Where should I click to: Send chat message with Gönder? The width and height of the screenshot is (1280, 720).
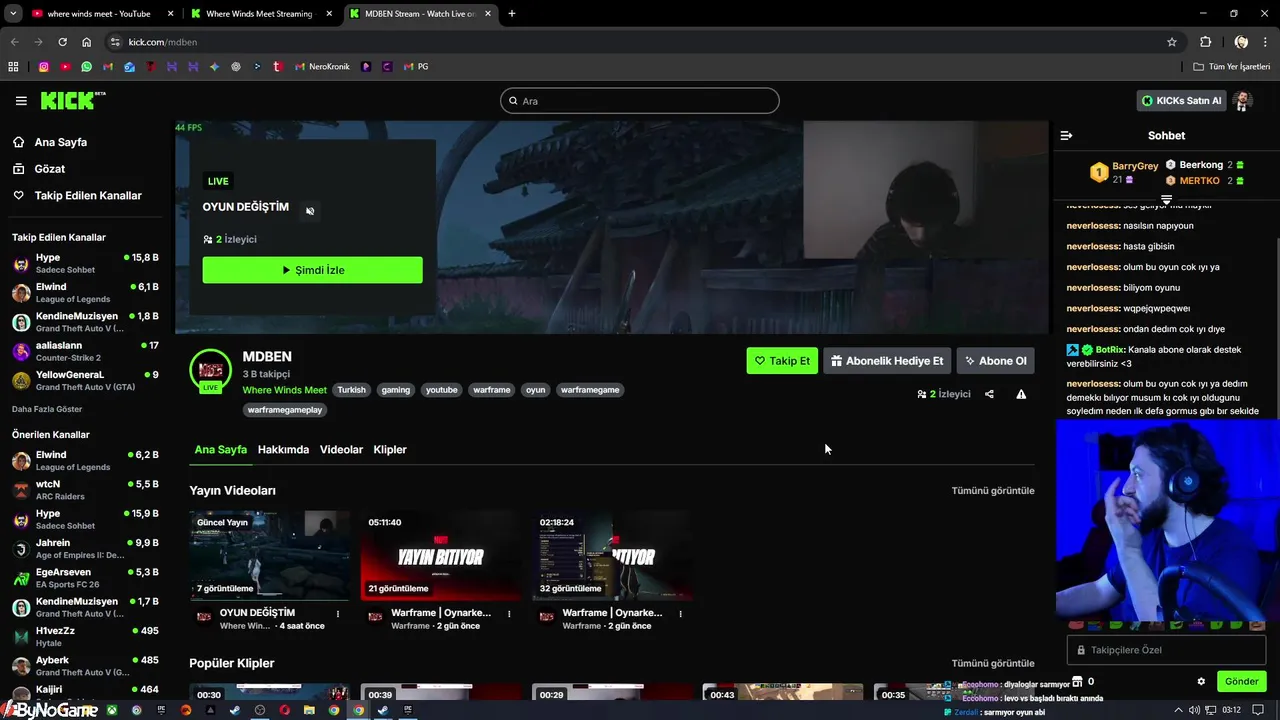tap(1241, 681)
